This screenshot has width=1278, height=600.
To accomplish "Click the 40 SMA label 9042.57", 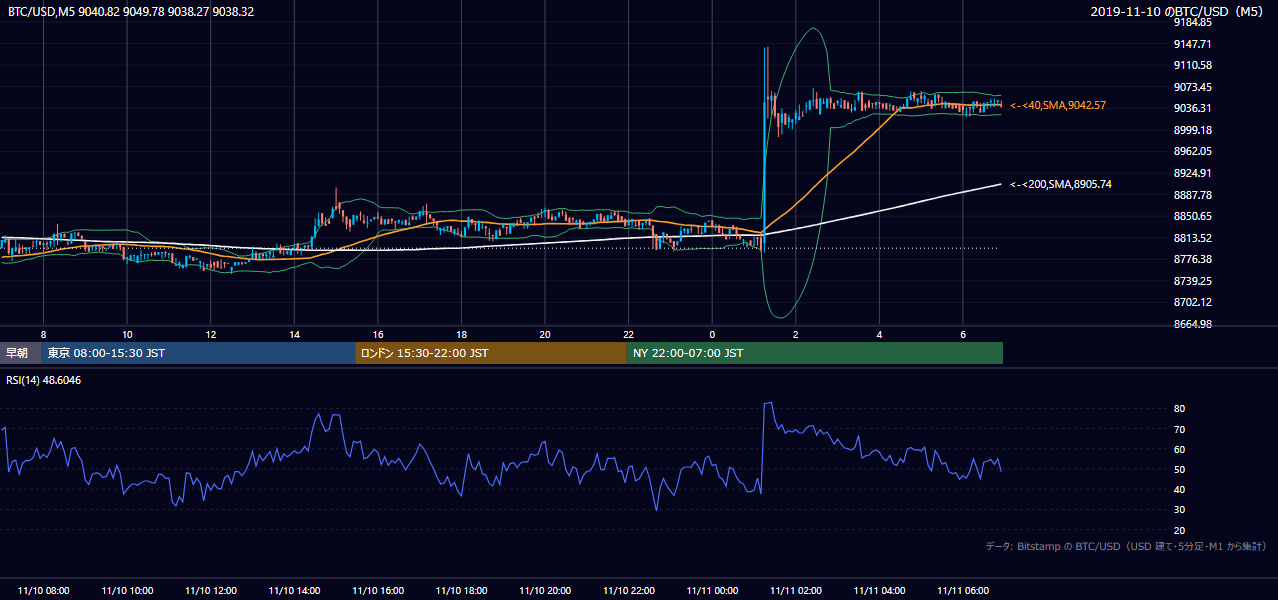I will click(1058, 105).
